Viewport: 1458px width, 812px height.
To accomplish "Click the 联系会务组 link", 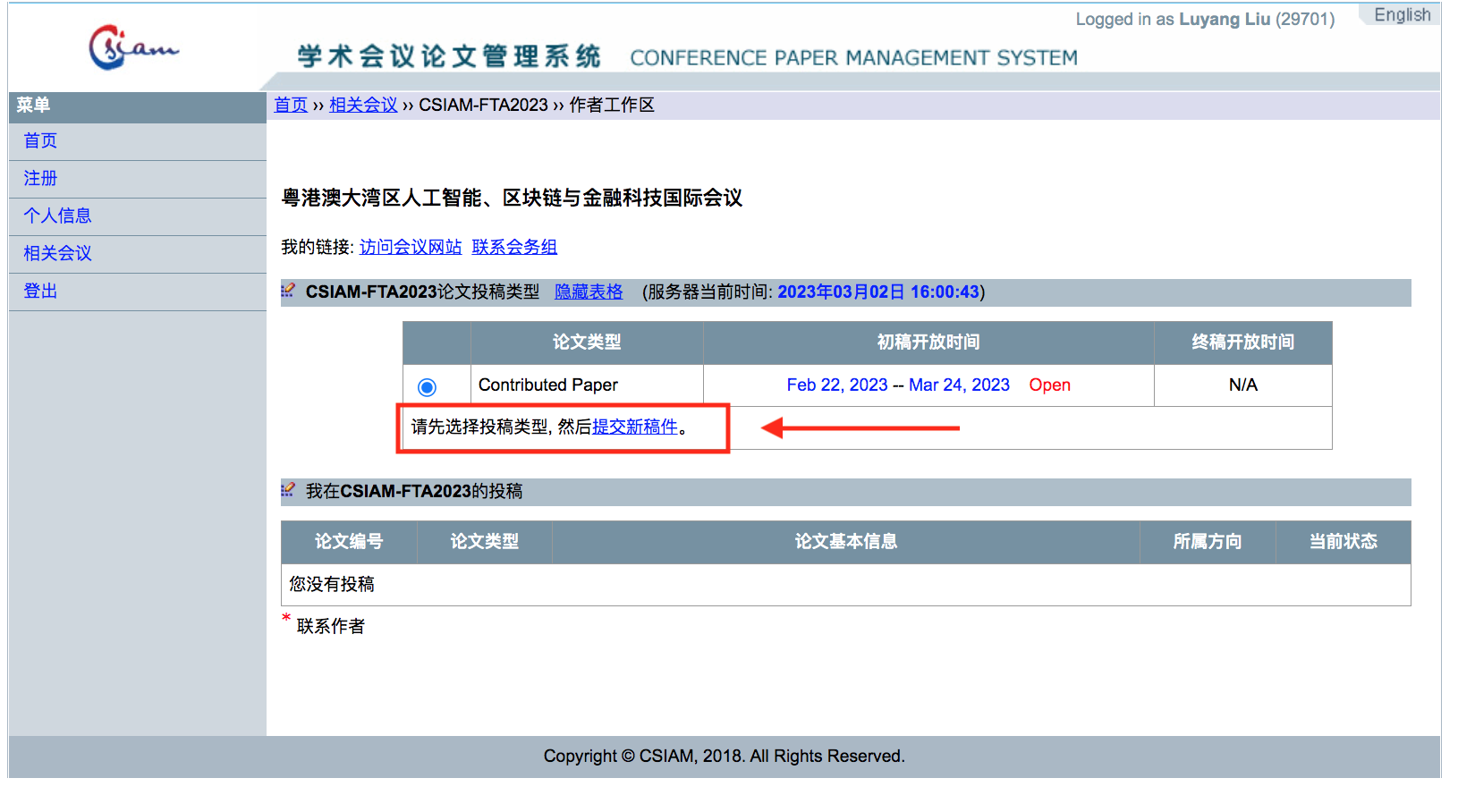I will coord(514,248).
